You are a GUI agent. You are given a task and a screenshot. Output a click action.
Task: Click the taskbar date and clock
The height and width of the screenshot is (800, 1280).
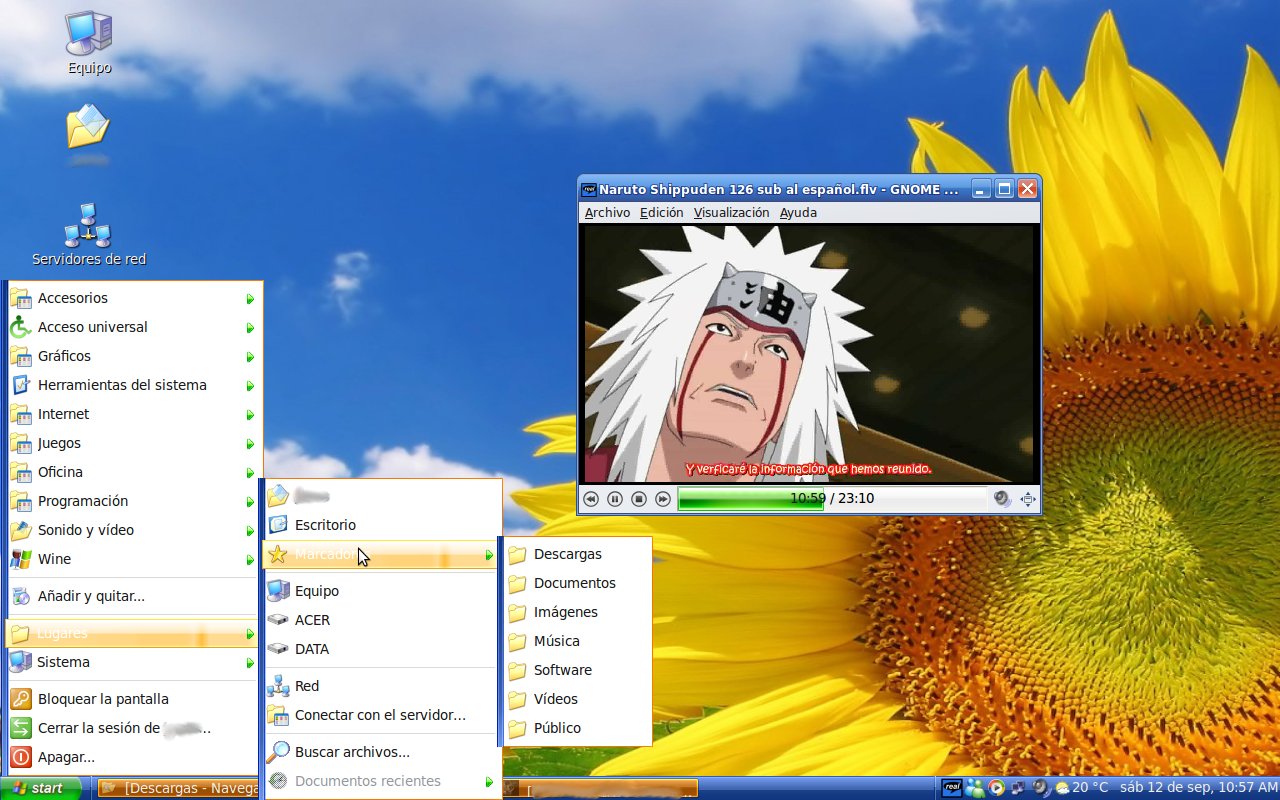(x=1198, y=788)
